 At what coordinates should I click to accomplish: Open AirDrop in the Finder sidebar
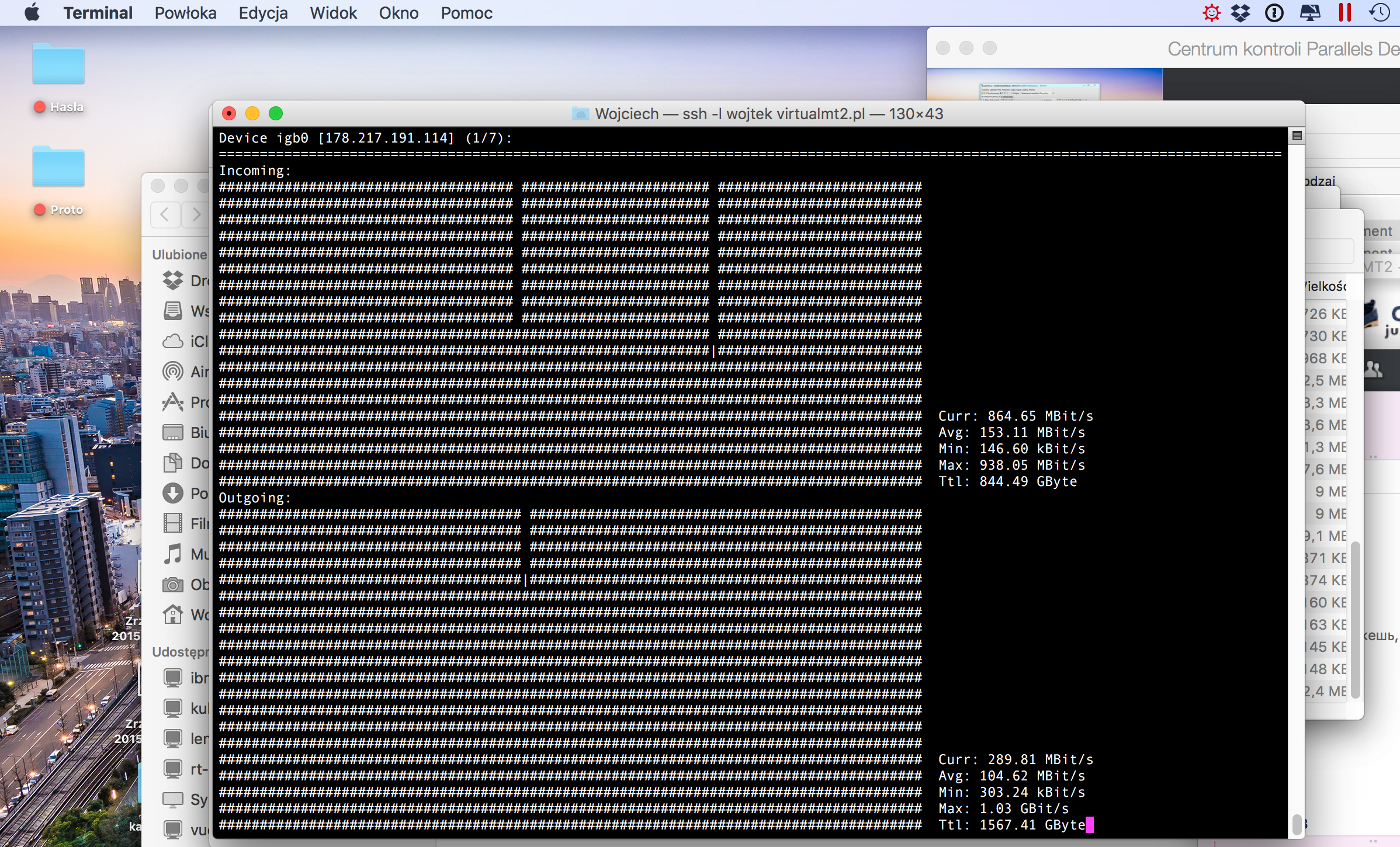[186, 372]
